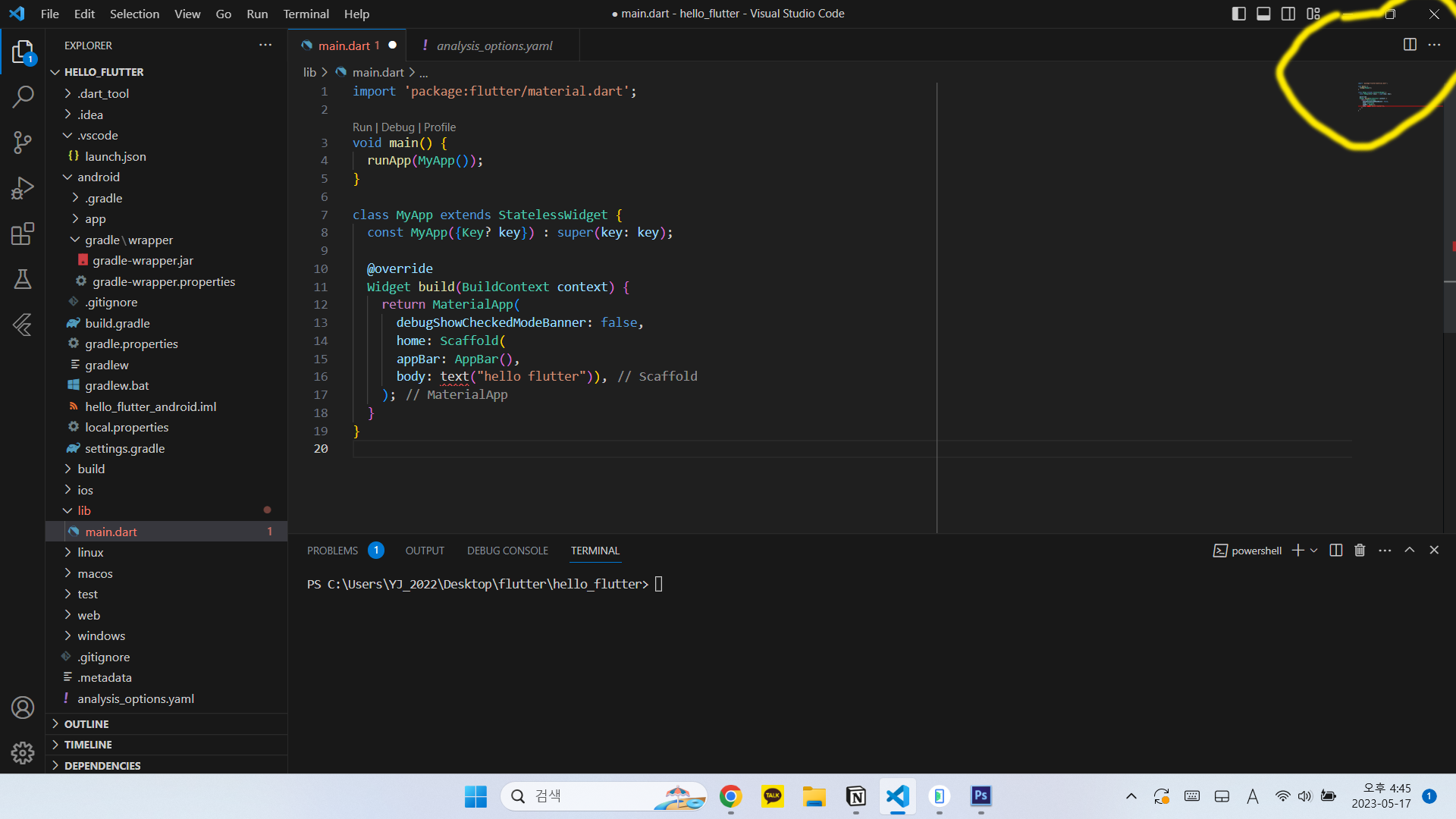This screenshot has height=819, width=1456.
Task: Toggle Primary Side Bar visibility
Action: pyautogui.click(x=1239, y=14)
